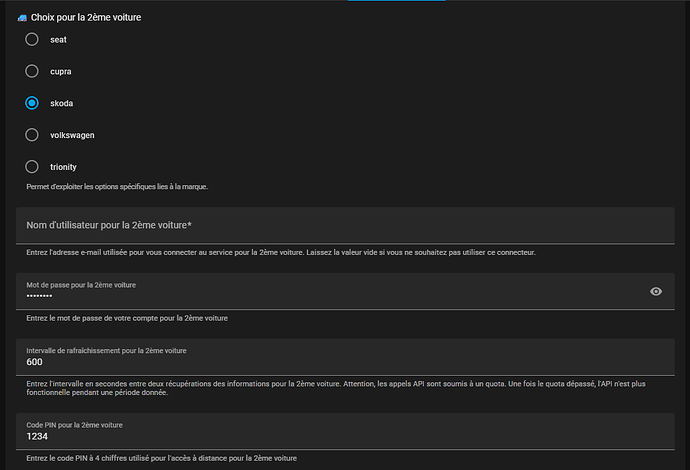Select the trionity radio circle
Screen dimensions: 690x470
point(32,167)
